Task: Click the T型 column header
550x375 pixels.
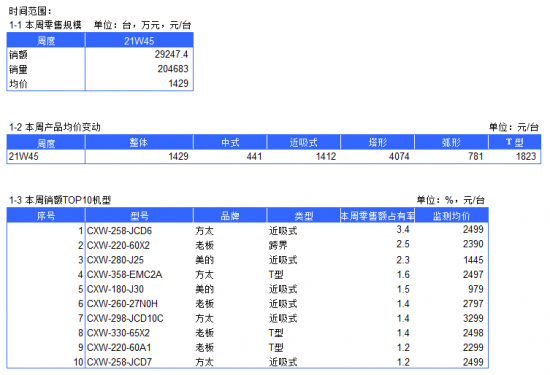Action: [515, 142]
